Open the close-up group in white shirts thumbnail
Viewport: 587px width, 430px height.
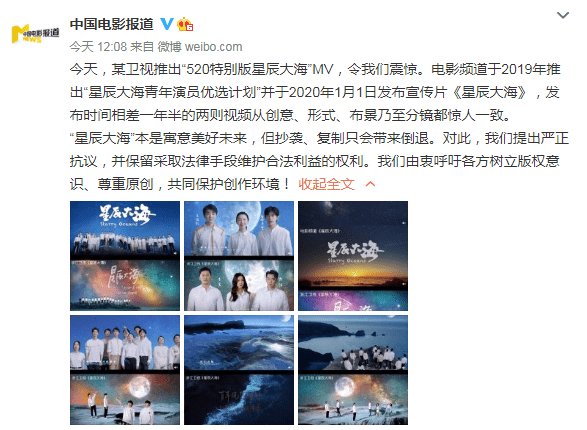point(125,370)
